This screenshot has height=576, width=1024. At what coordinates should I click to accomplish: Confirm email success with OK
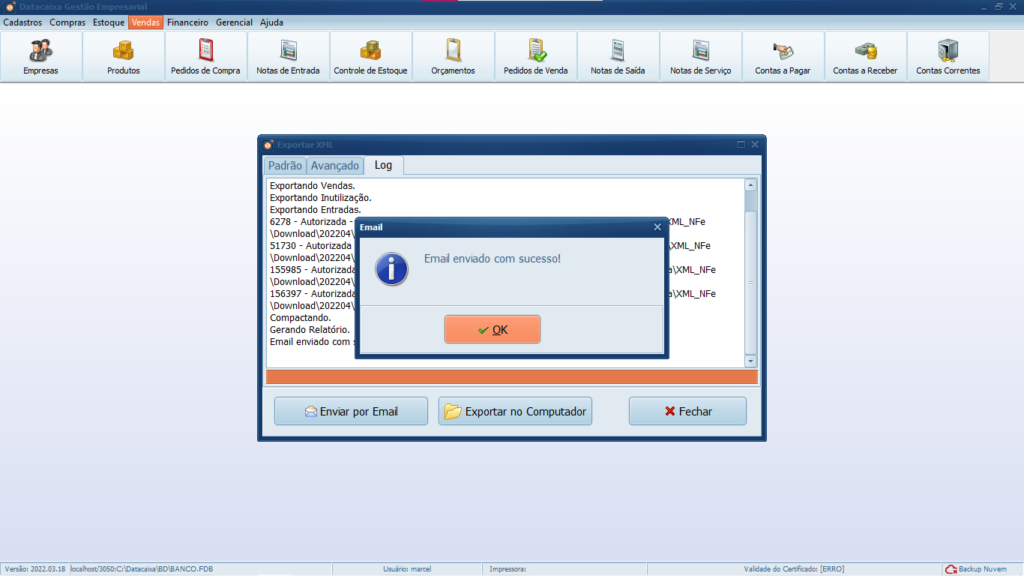(x=492, y=329)
